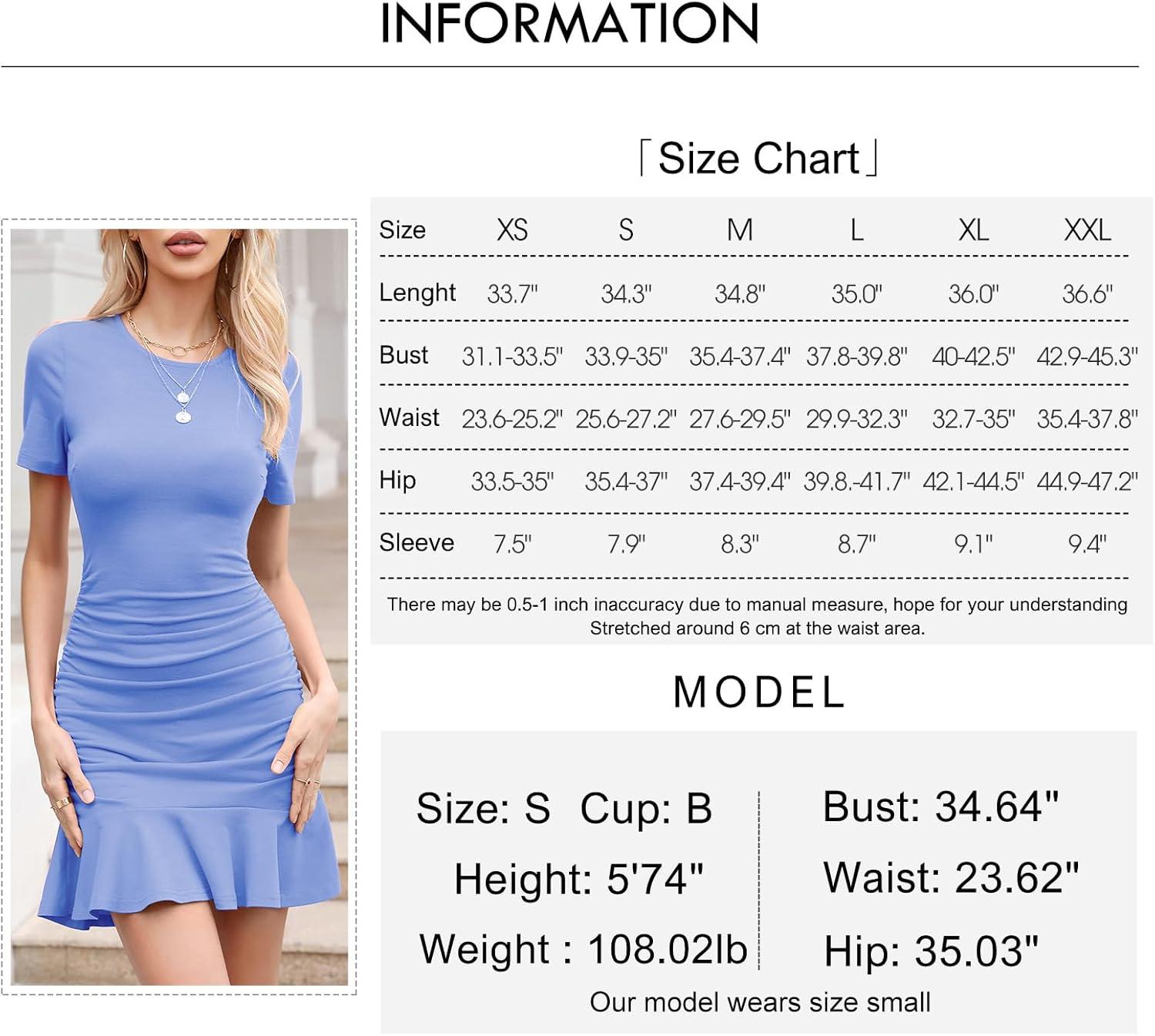Click the Weight : 108.02lb text
This screenshot has height=1036, width=1155.
click(x=584, y=949)
